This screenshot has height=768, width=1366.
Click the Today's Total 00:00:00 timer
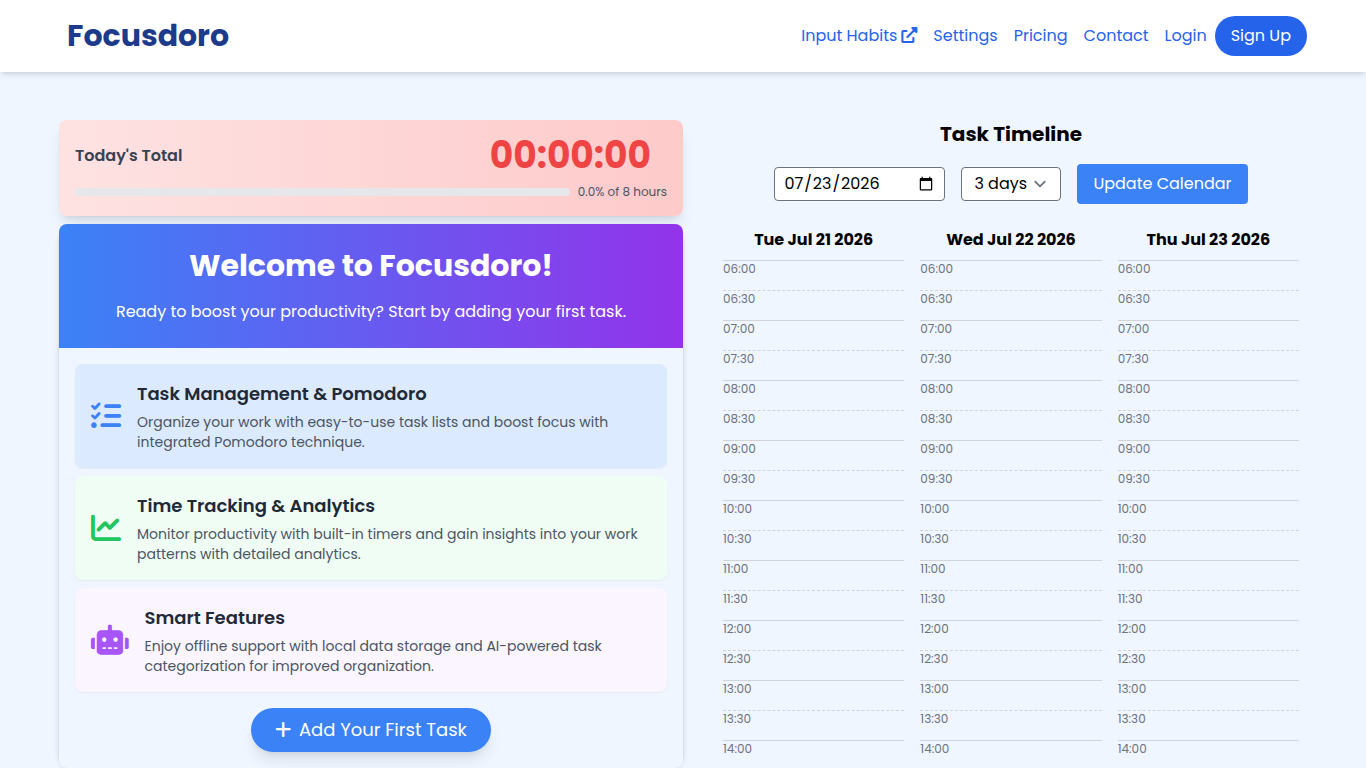pos(570,155)
